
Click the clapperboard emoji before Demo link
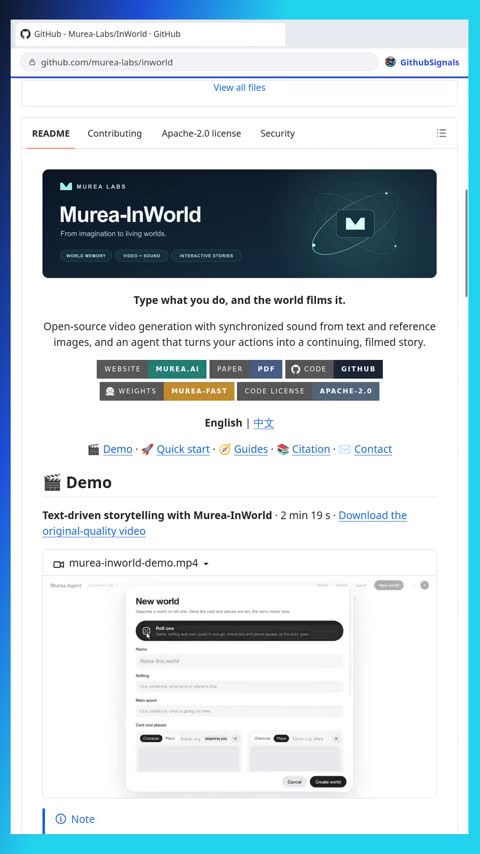tap(93, 449)
